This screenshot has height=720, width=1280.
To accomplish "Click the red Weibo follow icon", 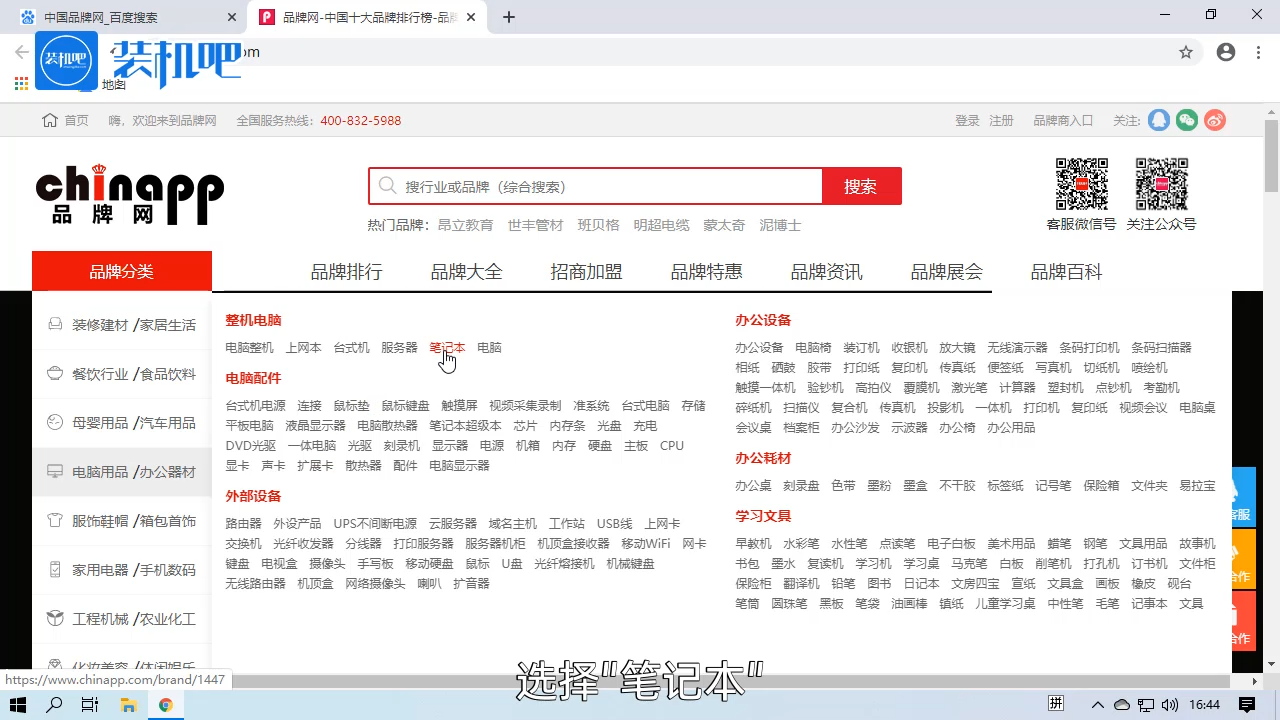I will (1214, 120).
